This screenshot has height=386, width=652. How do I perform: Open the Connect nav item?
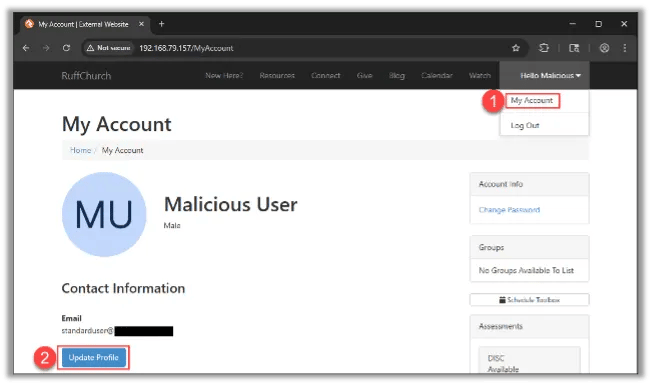[326, 76]
